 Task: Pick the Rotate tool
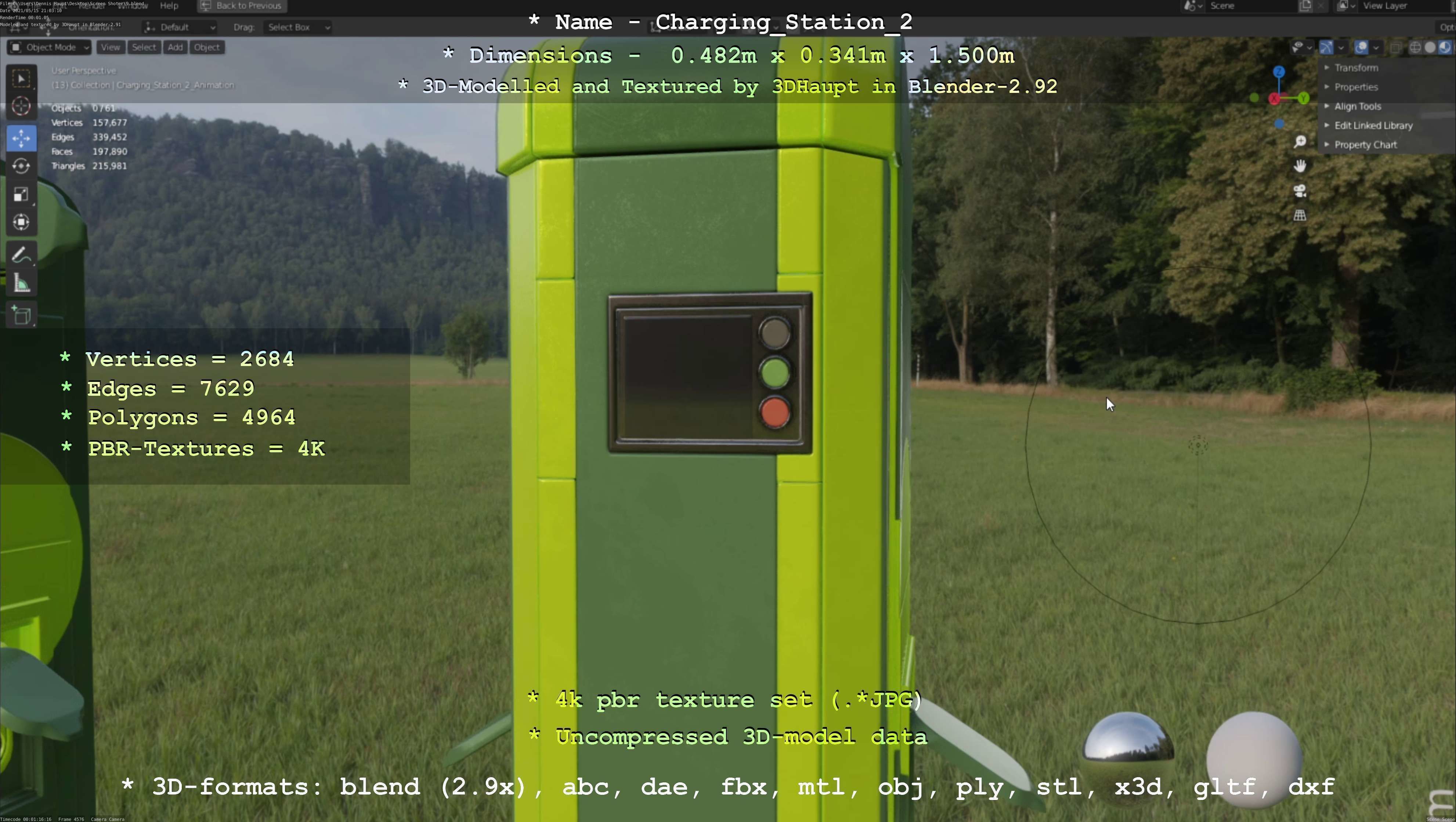click(21, 166)
